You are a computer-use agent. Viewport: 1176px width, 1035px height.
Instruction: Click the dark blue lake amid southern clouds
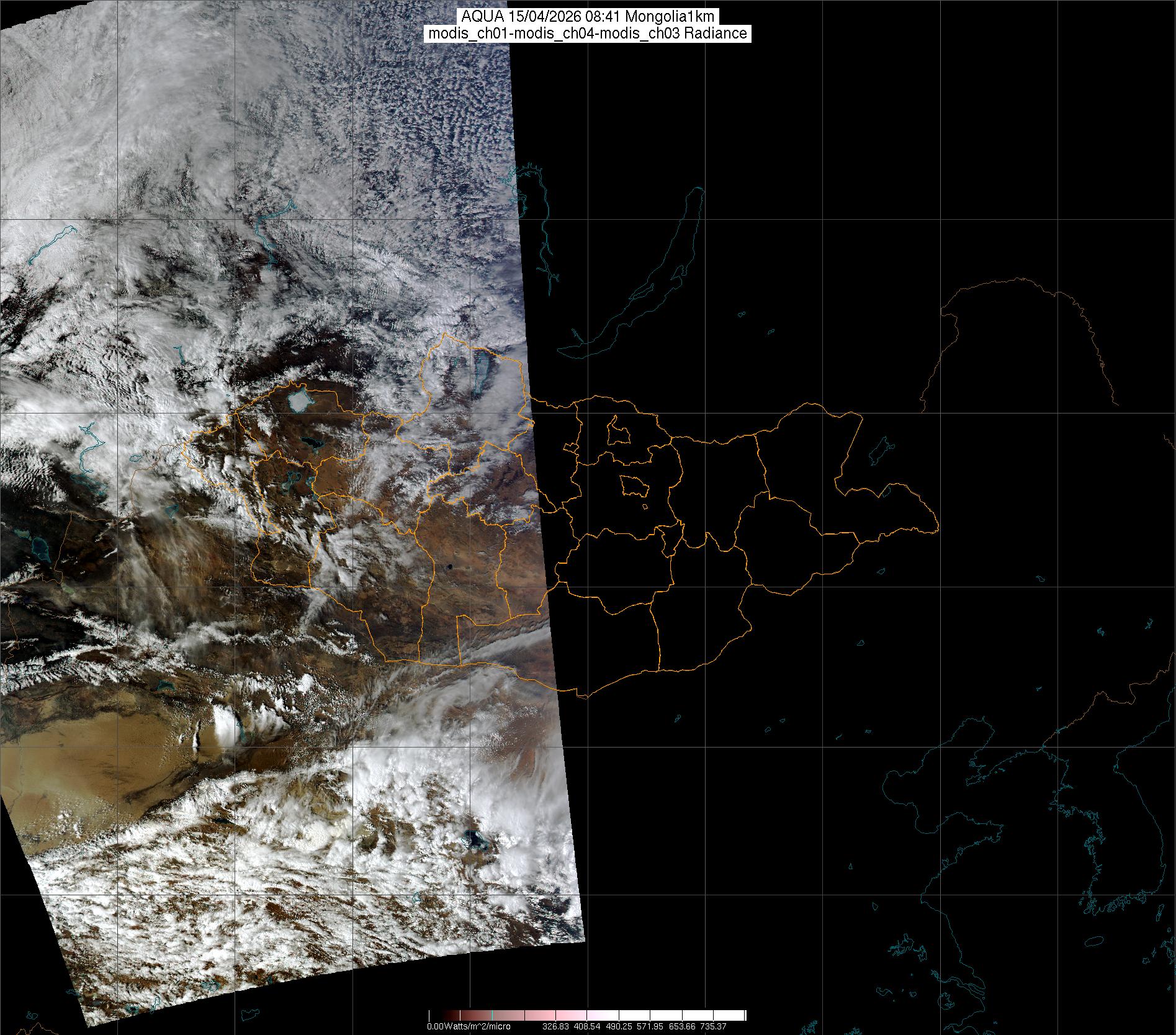click(474, 840)
